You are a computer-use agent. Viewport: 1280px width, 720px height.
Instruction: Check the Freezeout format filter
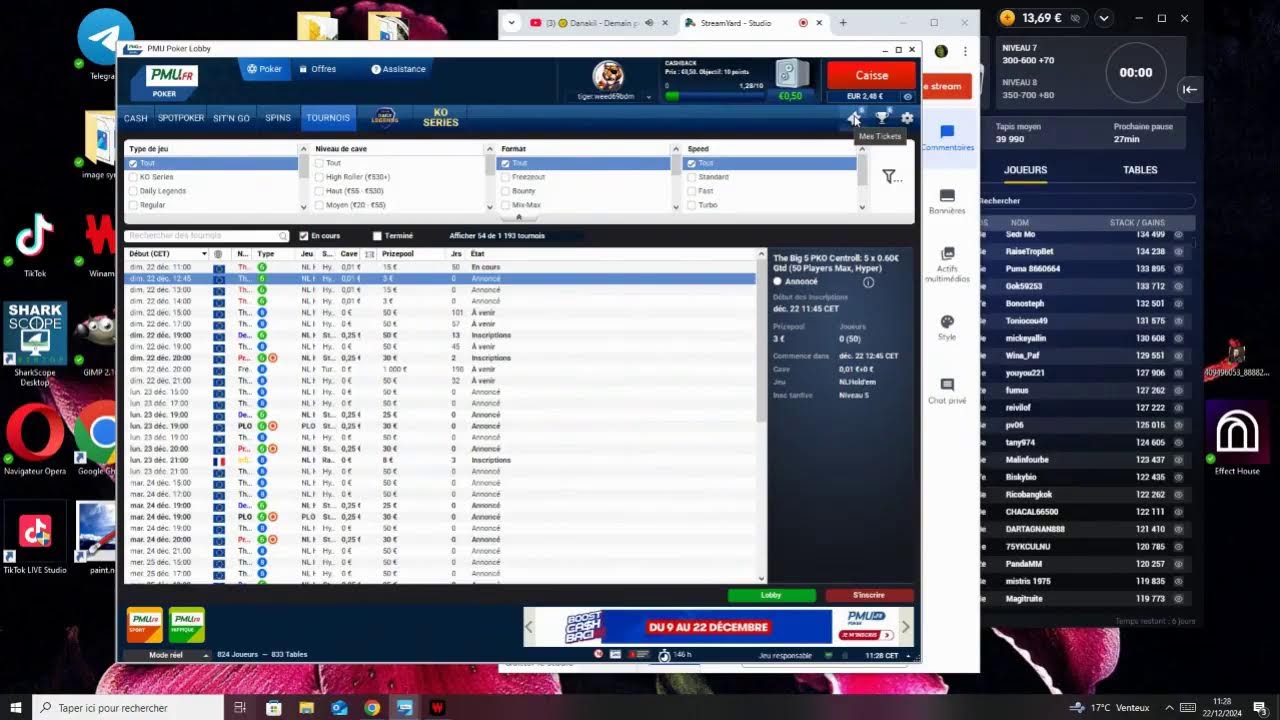pos(505,177)
